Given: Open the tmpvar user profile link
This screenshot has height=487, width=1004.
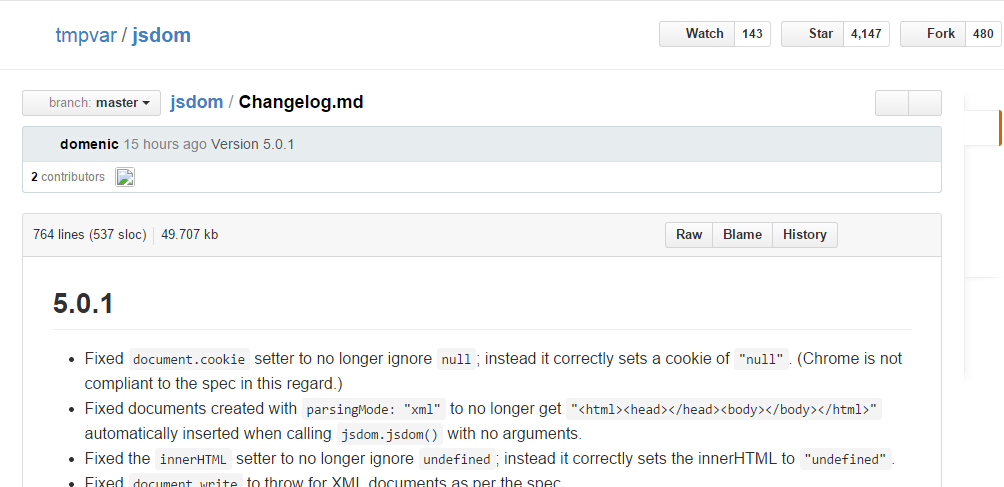Looking at the screenshot, I should [x=85, y=35].
